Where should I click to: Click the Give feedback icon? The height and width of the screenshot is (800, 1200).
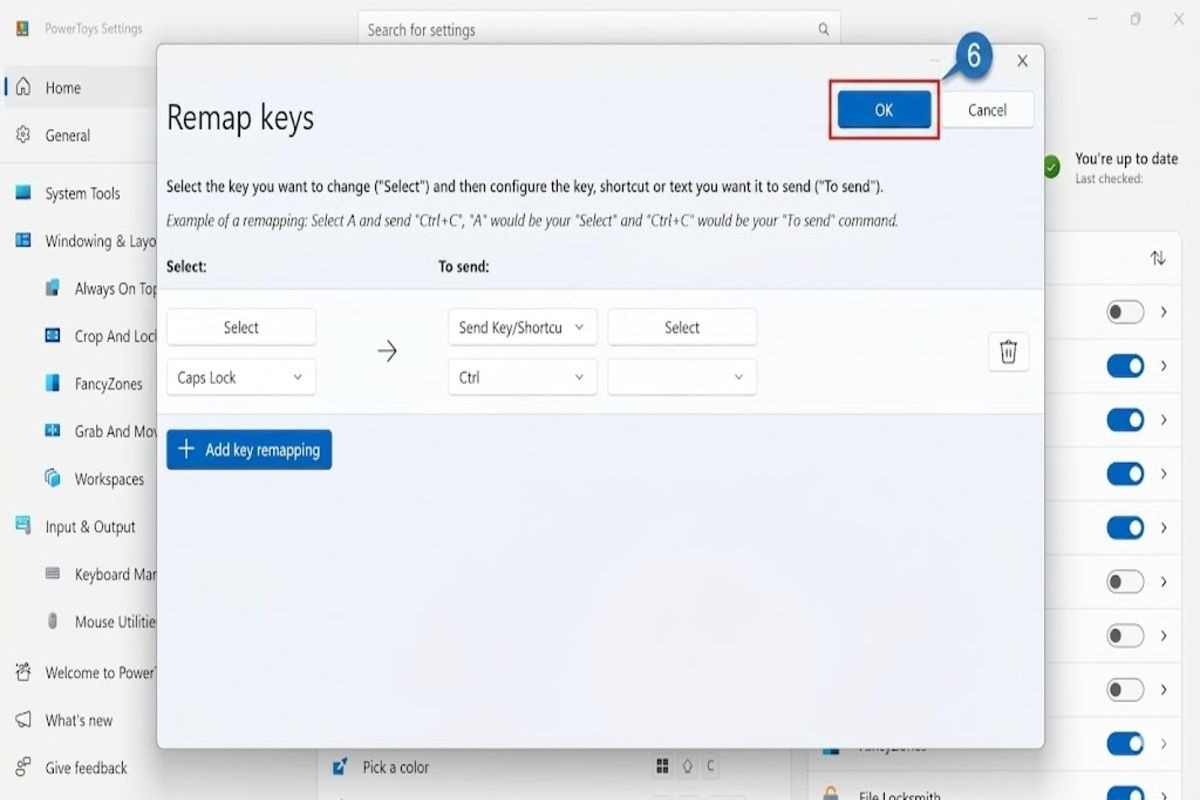24,768
